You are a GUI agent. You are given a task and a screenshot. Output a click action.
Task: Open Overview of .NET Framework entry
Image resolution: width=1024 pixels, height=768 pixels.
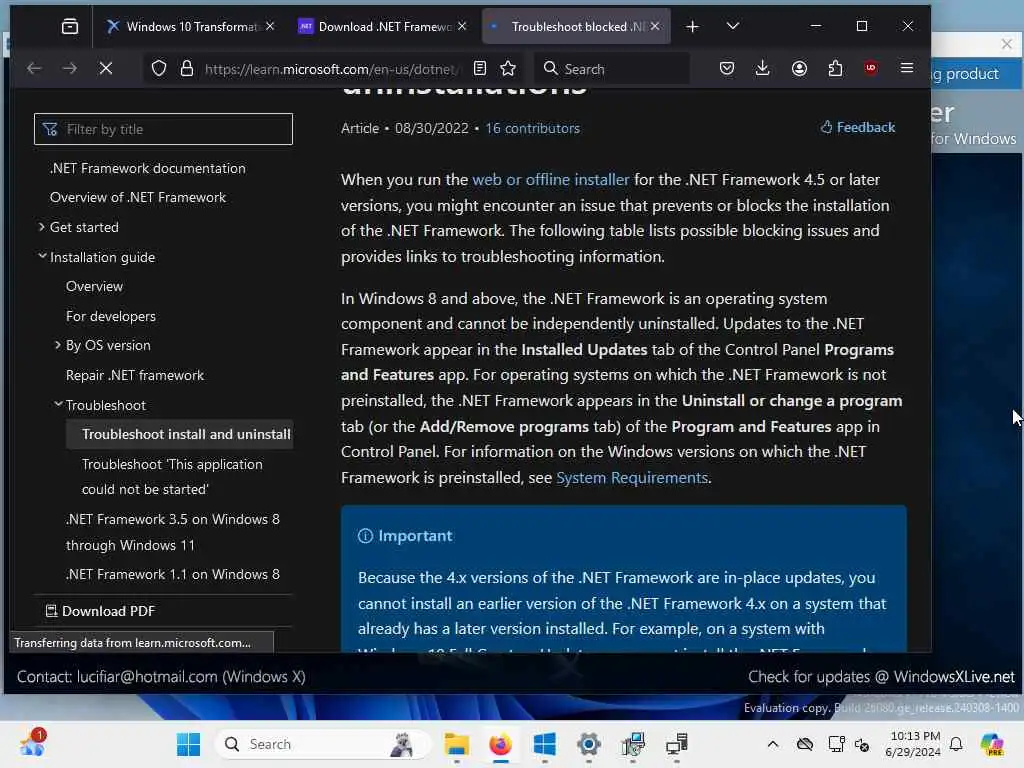[138, 197]
